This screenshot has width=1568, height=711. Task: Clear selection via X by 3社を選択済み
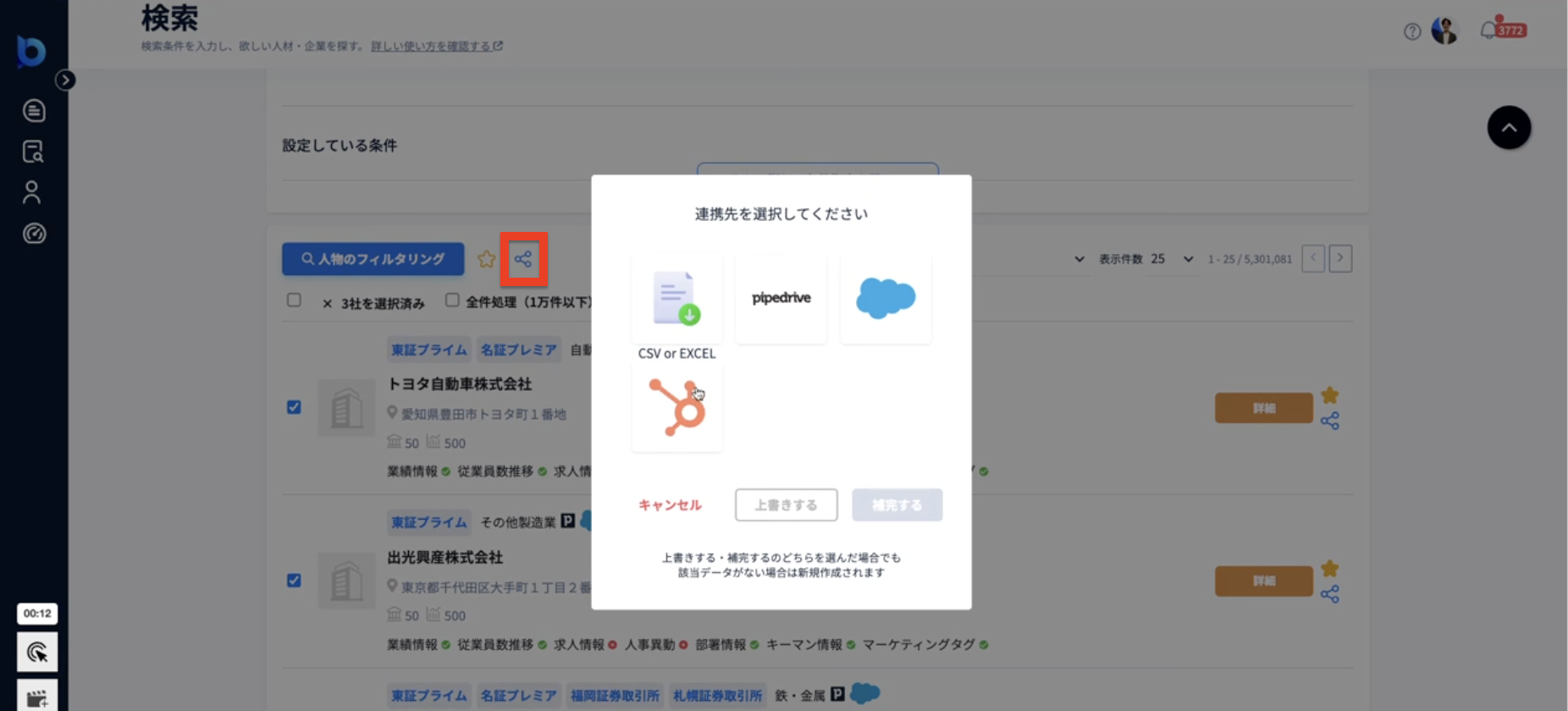pos(327,304)
